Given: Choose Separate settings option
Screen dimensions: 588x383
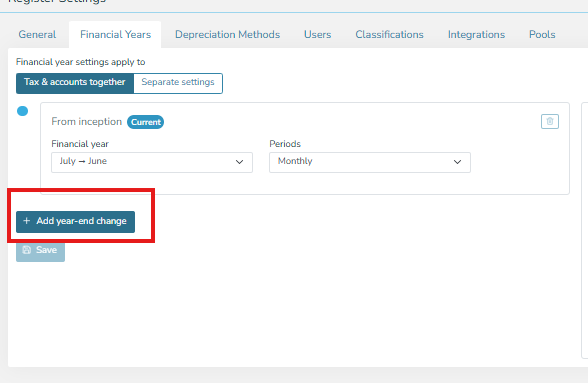Looking at the screenshot, I should point(178,83).
